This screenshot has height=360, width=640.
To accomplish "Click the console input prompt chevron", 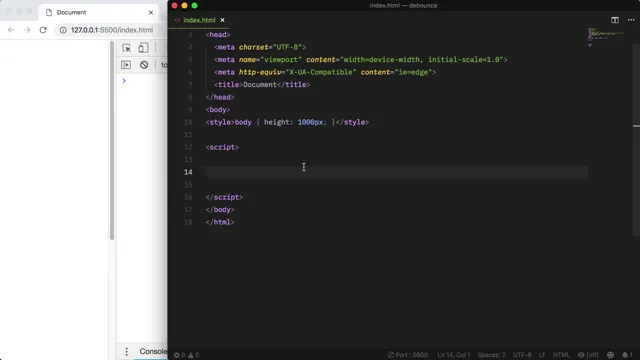I will click(x=124, y=81).
